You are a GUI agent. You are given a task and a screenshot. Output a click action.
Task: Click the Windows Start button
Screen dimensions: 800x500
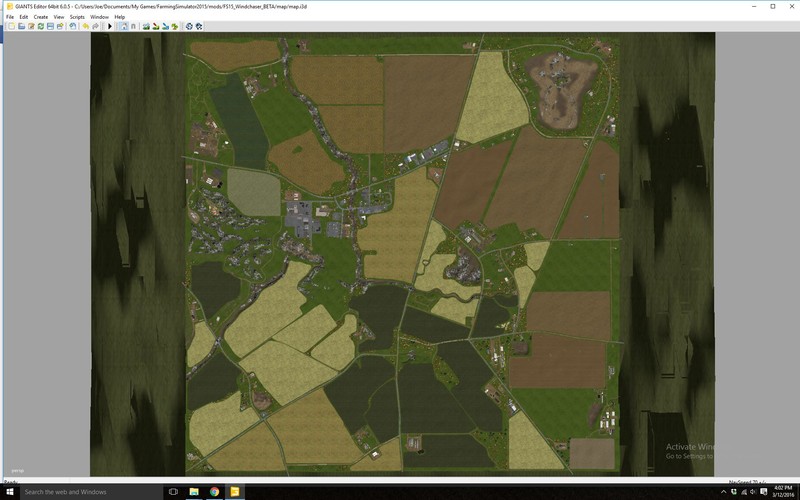(9, 492)
